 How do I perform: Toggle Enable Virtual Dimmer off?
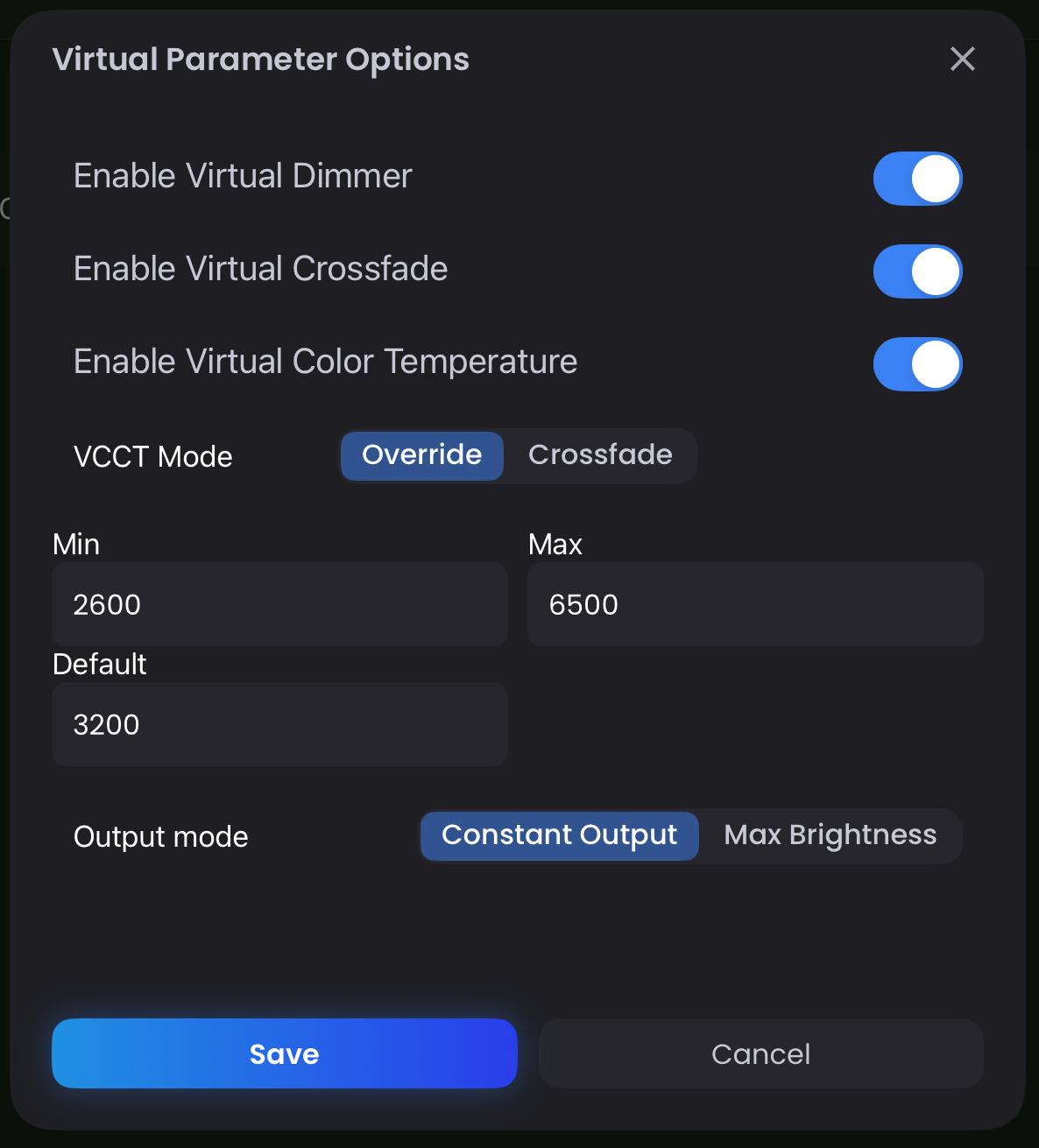(917, 178)
